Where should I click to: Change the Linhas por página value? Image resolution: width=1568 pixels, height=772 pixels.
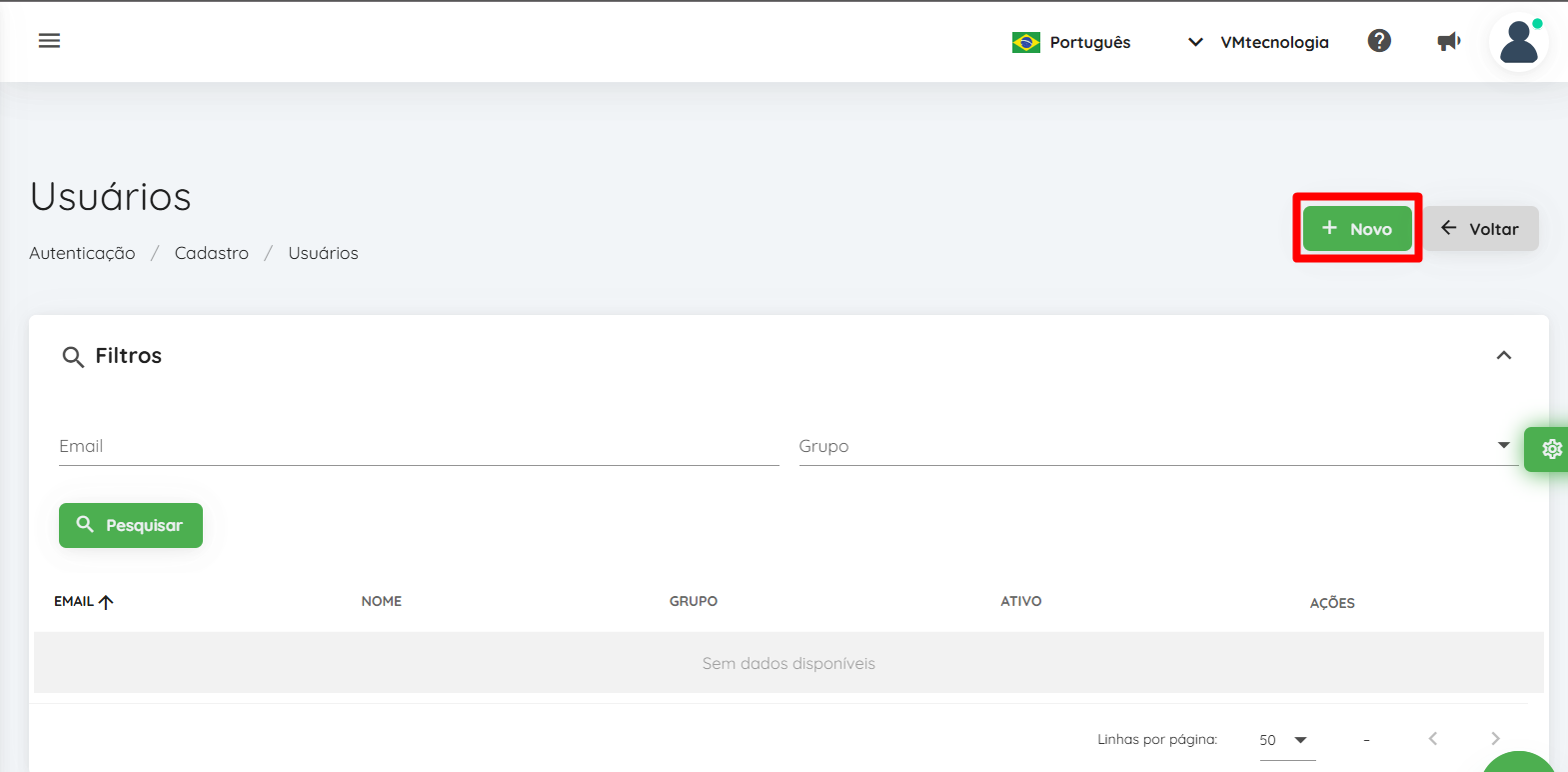pos(1287,740)
